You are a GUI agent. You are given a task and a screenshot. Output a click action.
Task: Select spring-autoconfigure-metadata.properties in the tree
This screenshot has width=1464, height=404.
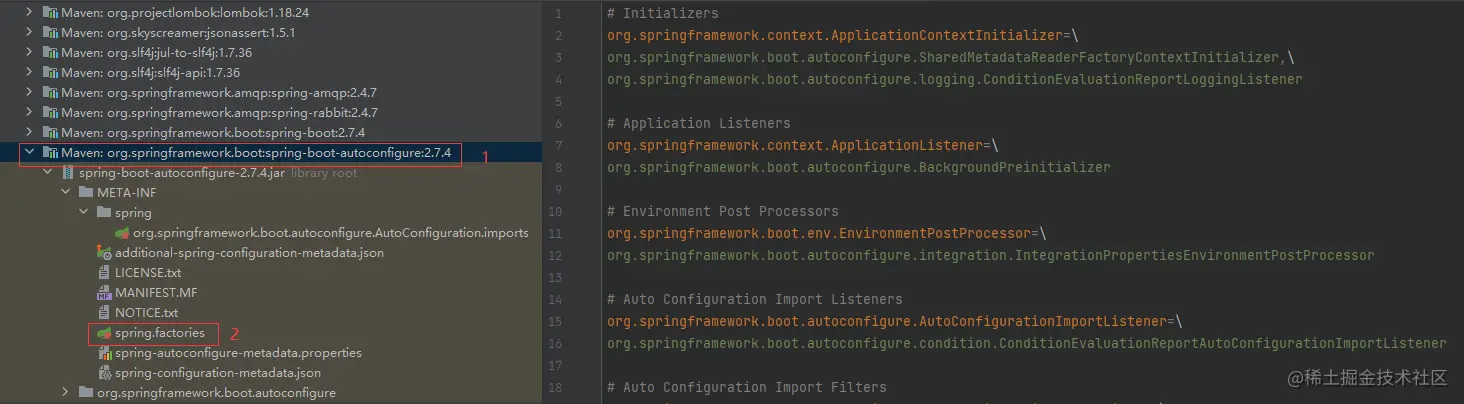point(238,353)
